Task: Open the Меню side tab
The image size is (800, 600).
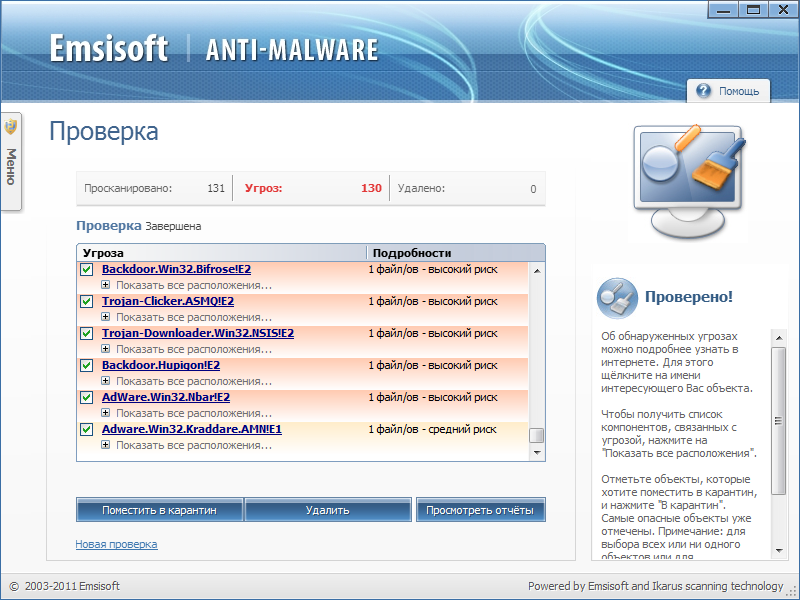Action: pos(11,161)
